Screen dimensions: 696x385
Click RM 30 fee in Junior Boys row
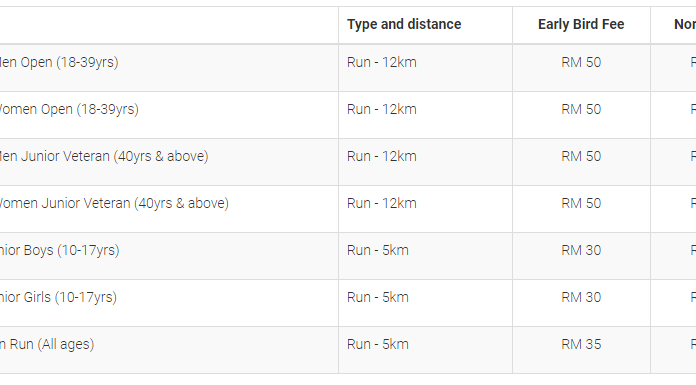[x=581, y=250]
